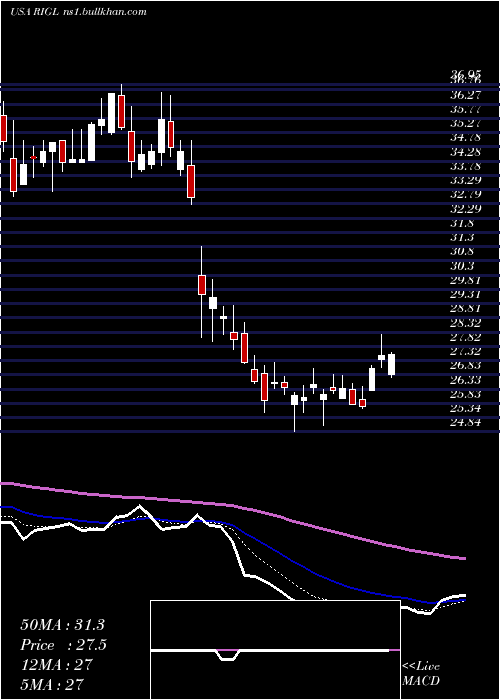Click the 29.81 price axis label
Screen dimensions: 500x700
pos(465,280)
